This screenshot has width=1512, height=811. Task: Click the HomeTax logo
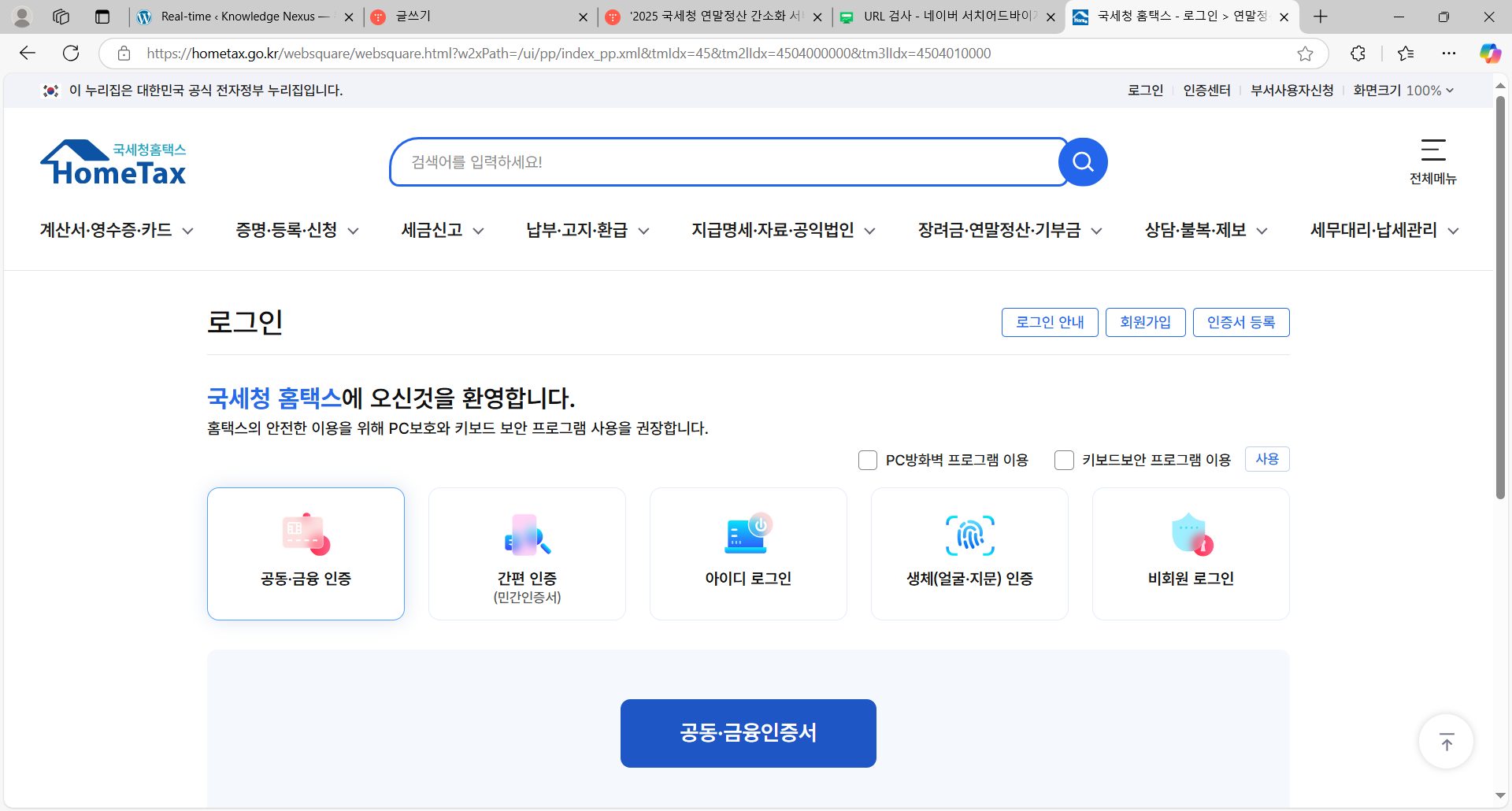click(x=113, y=161)
